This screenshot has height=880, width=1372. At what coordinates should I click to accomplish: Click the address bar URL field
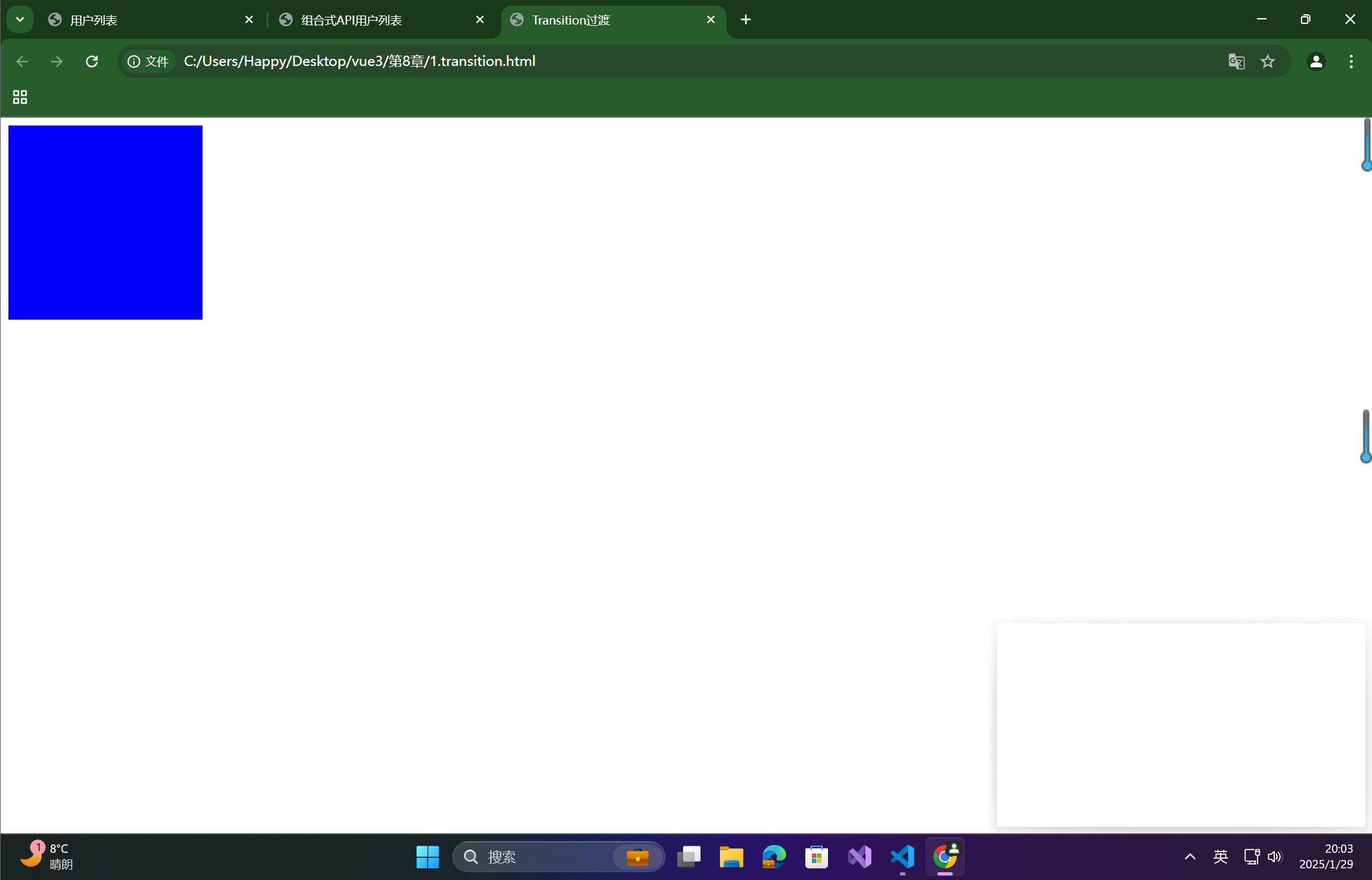click(647, 61)
